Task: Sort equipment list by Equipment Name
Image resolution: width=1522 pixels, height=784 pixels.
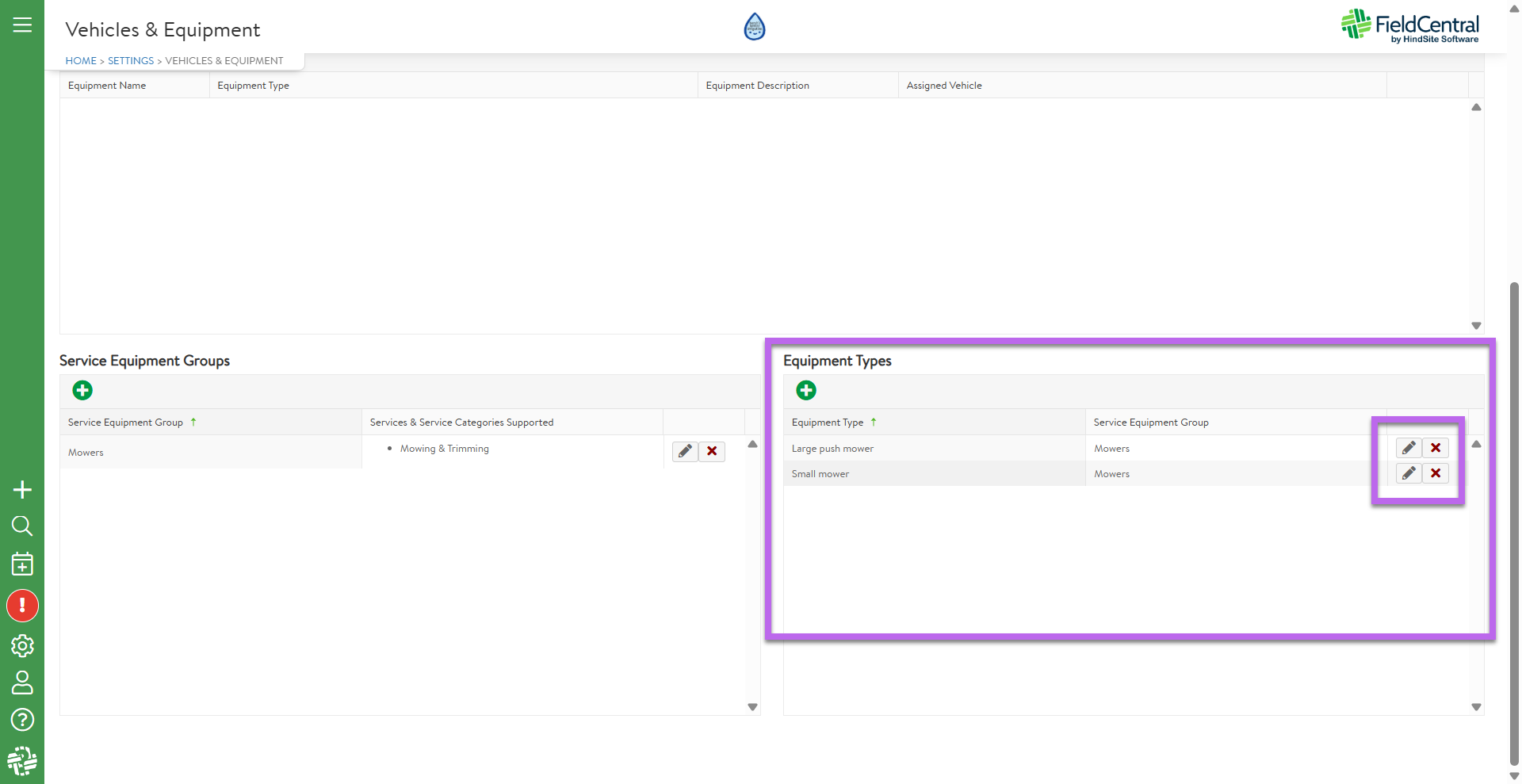Action: click(x=107, y=86)
